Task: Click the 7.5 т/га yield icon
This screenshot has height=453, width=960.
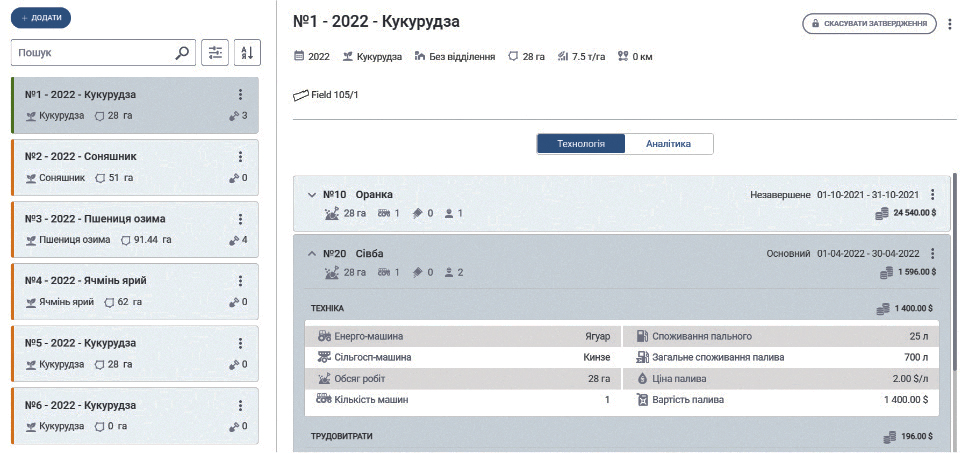Action: click(x=563, y=57)
